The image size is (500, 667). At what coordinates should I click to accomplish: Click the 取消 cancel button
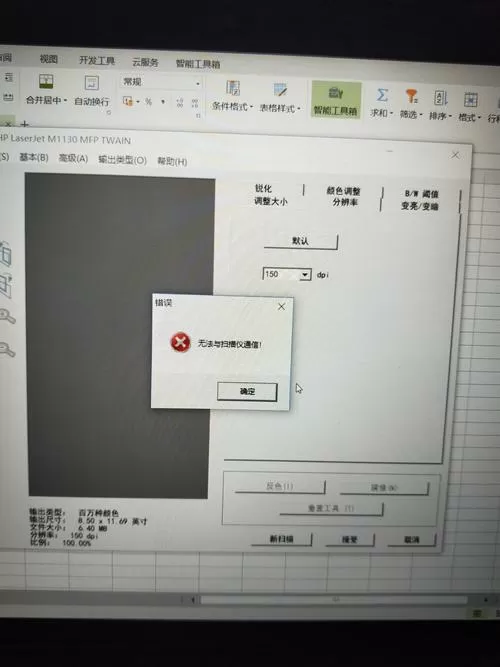[x=412, y=540]
